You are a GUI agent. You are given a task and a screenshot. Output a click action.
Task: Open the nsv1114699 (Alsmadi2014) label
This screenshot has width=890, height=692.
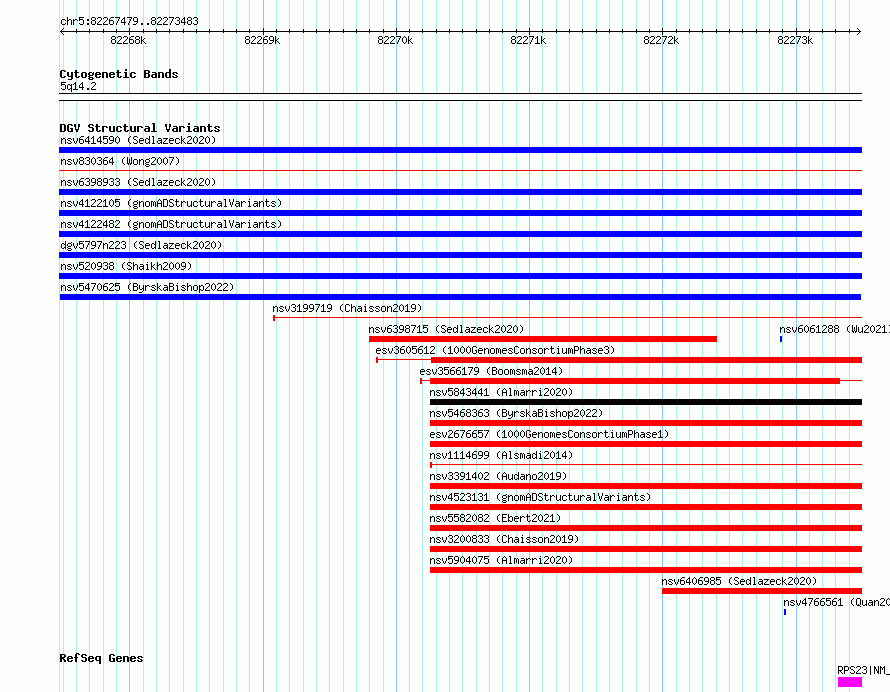click(x=501, y=455)
